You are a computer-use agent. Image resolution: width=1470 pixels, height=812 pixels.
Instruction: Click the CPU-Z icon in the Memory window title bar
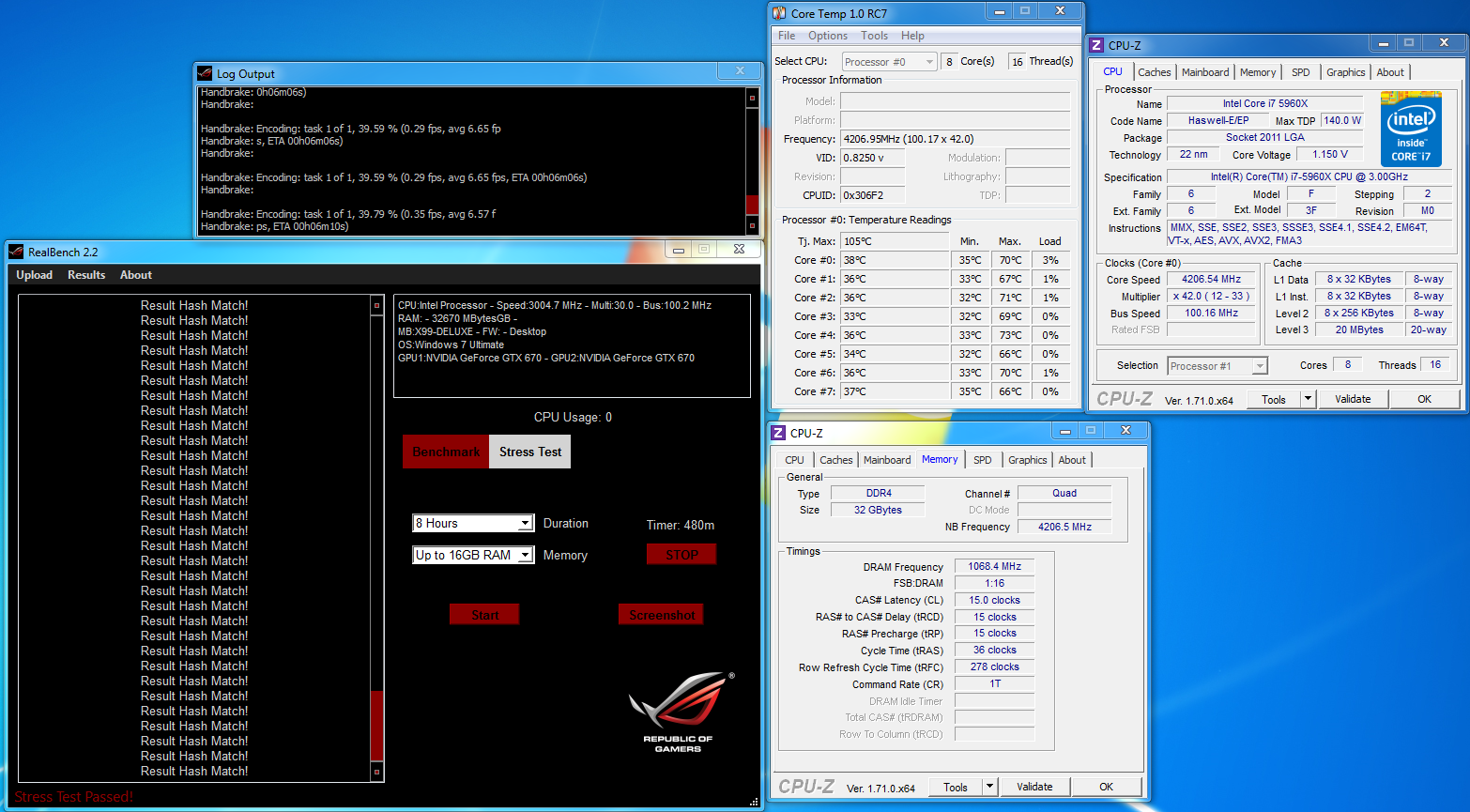coord(778,433)
